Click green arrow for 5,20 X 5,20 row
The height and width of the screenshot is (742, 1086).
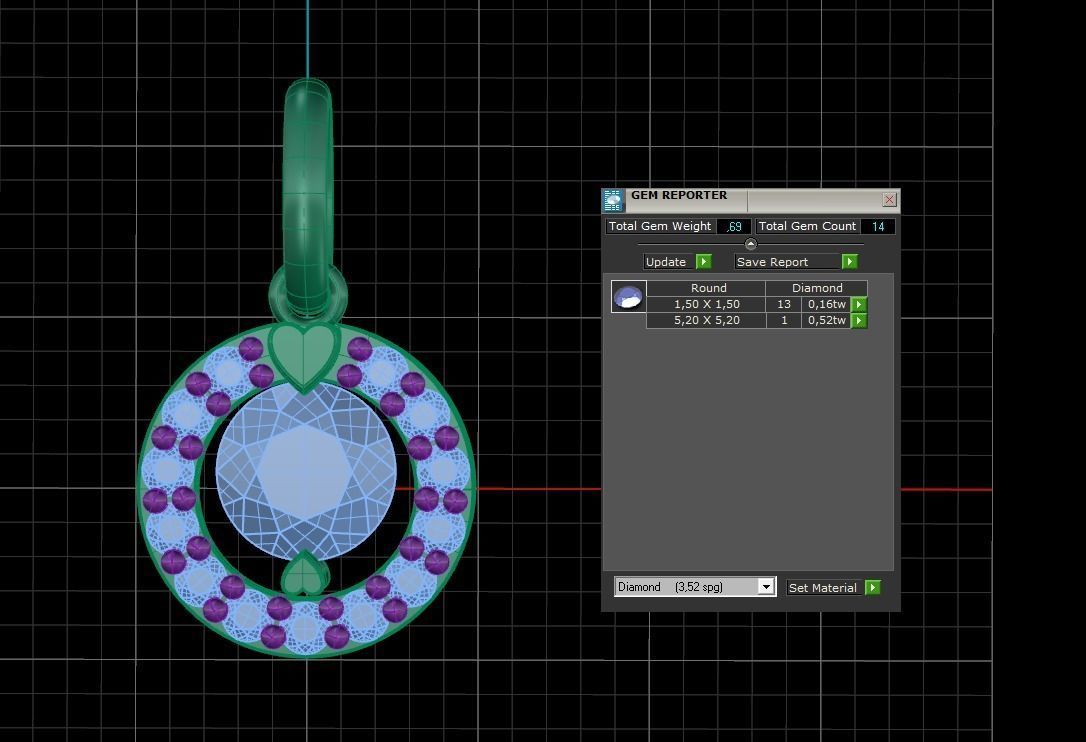(859, 320)
